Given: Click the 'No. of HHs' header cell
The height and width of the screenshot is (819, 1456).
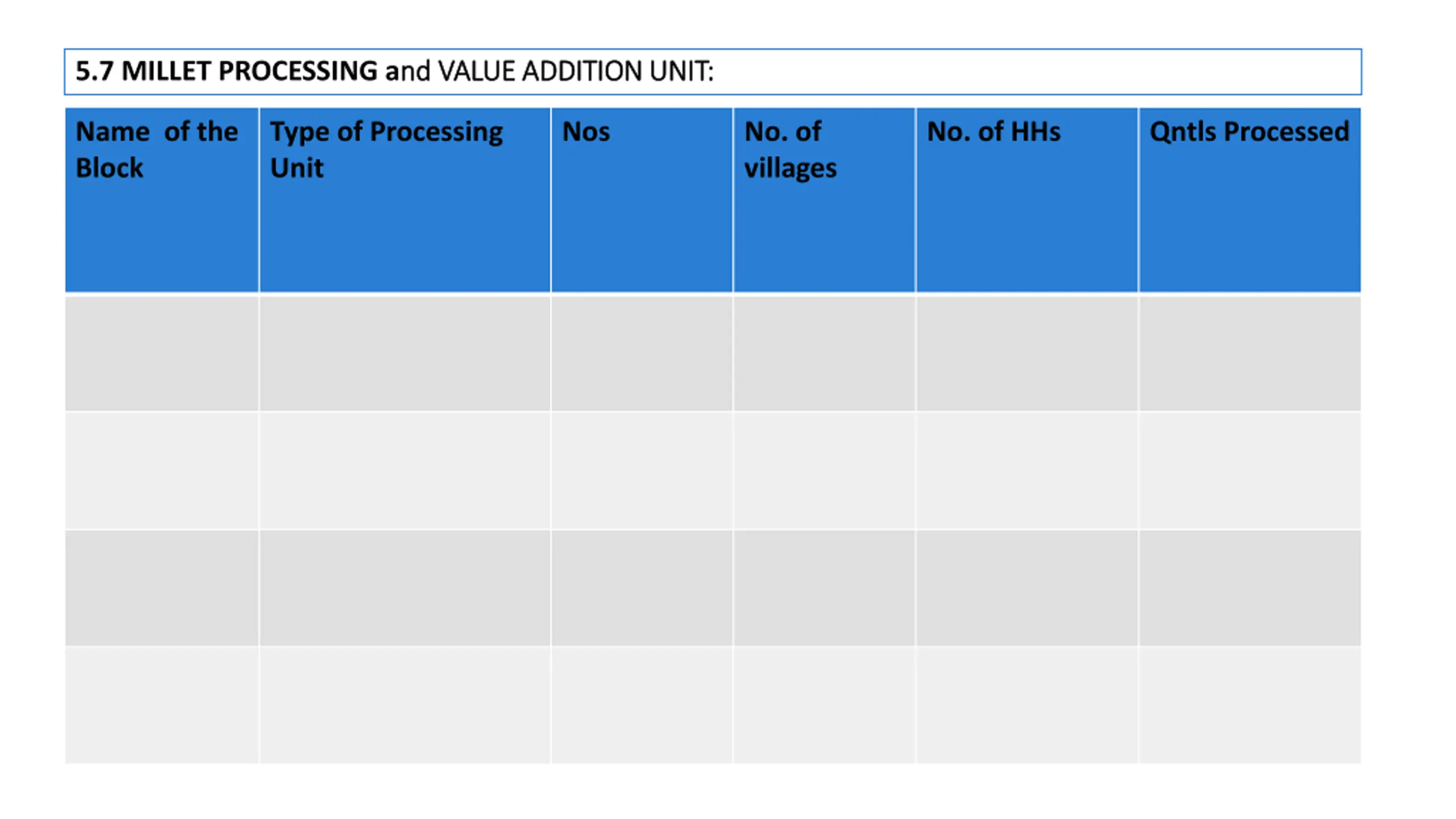Looking at the screenshot, I should 1027,200.
